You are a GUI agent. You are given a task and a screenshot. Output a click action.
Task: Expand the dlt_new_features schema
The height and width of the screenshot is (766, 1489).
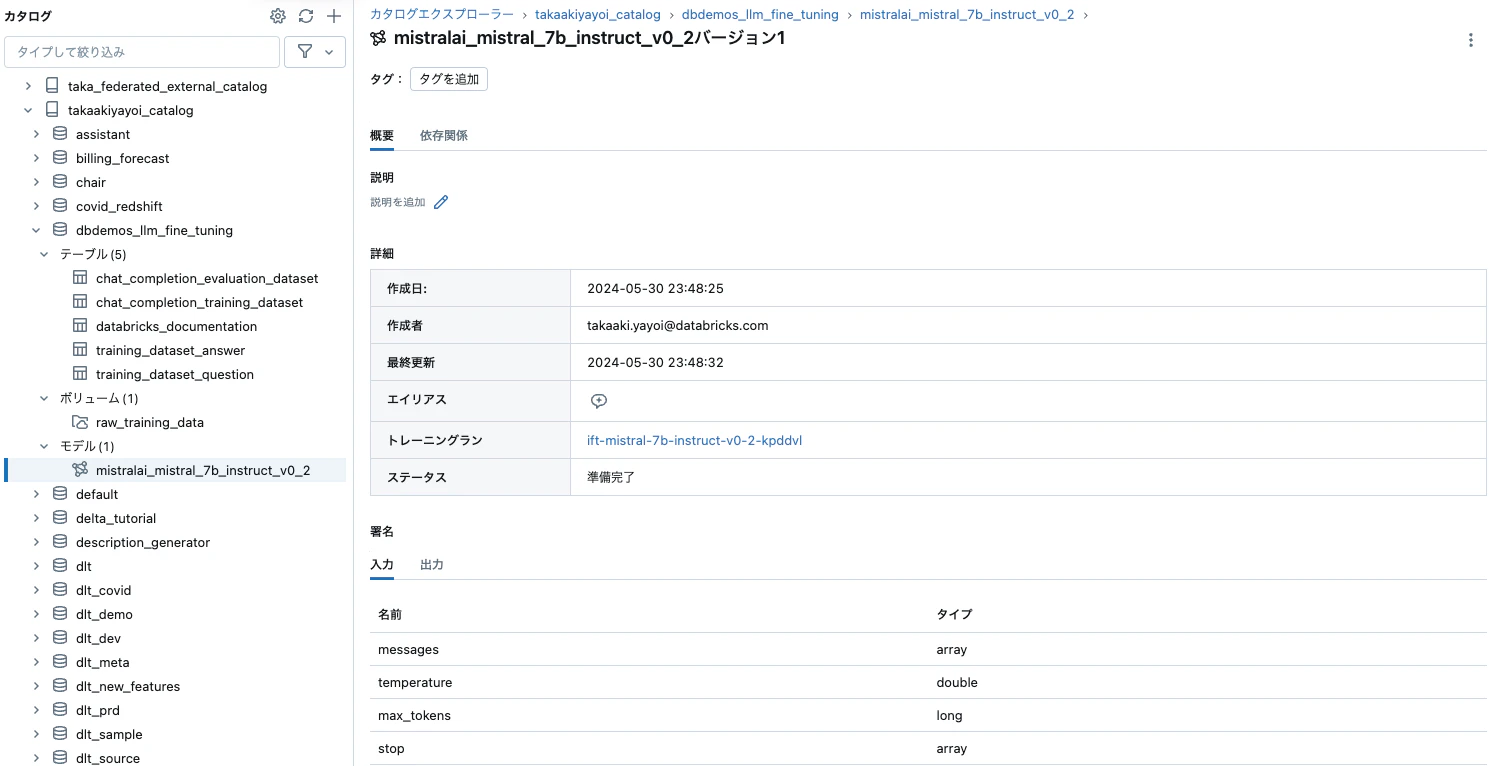tap(36, 686)
